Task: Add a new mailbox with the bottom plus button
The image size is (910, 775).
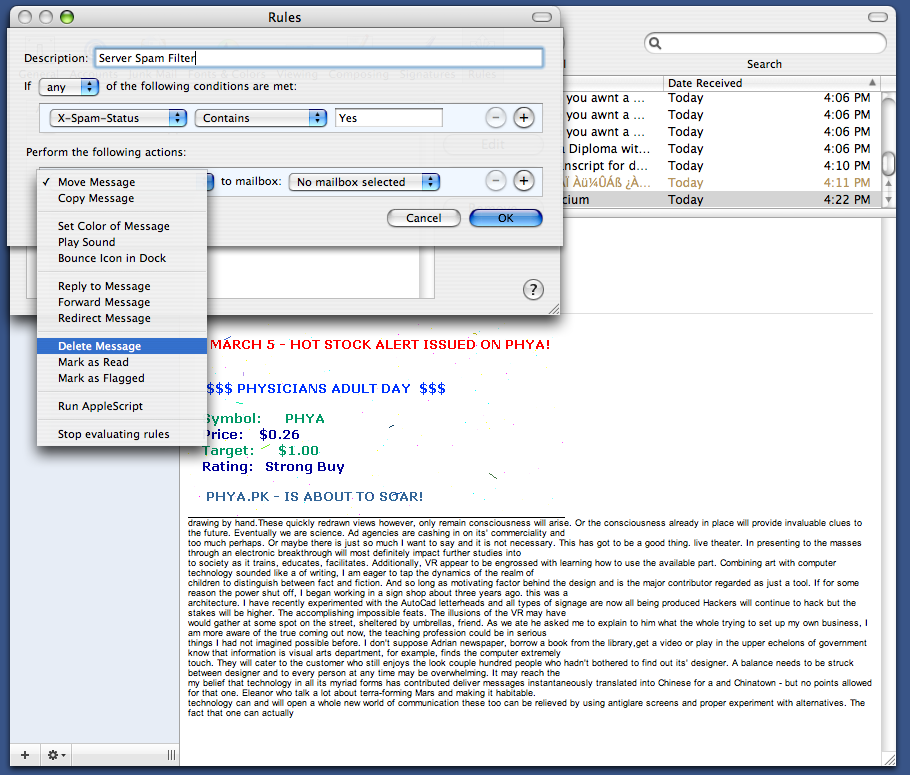Action: [25, 755]
